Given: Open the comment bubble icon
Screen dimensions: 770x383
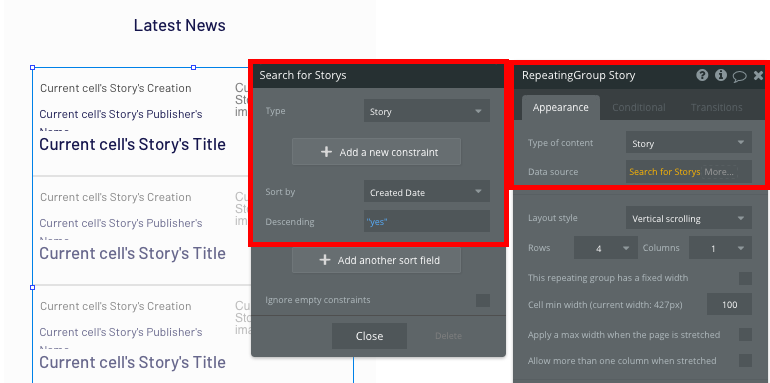Looking at the screenshot, I should coord(740,76).
